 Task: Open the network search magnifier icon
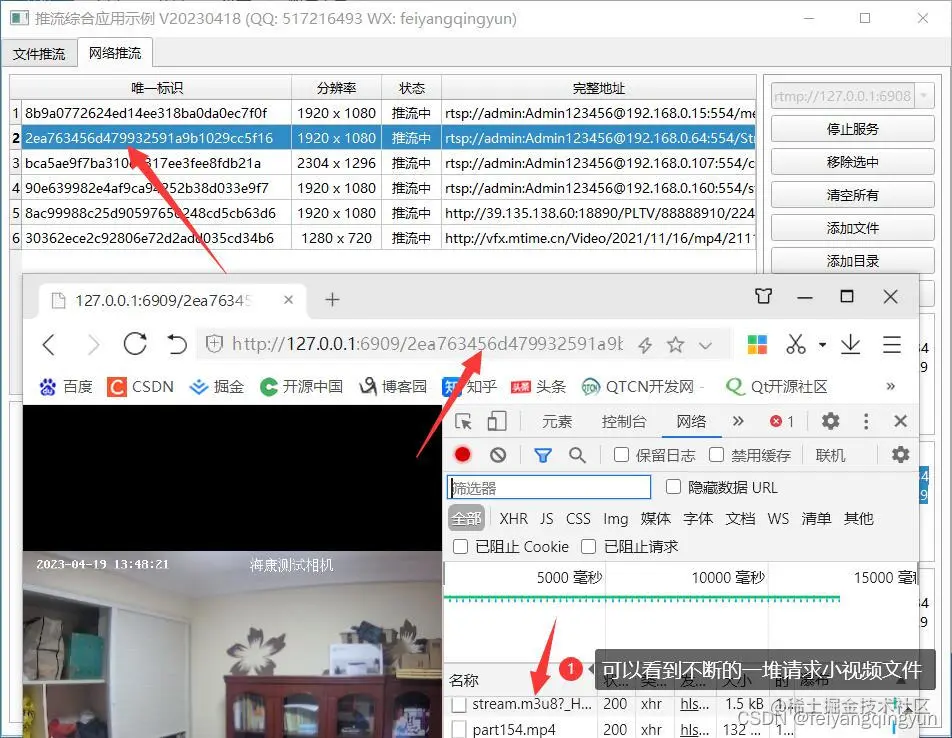576,454
